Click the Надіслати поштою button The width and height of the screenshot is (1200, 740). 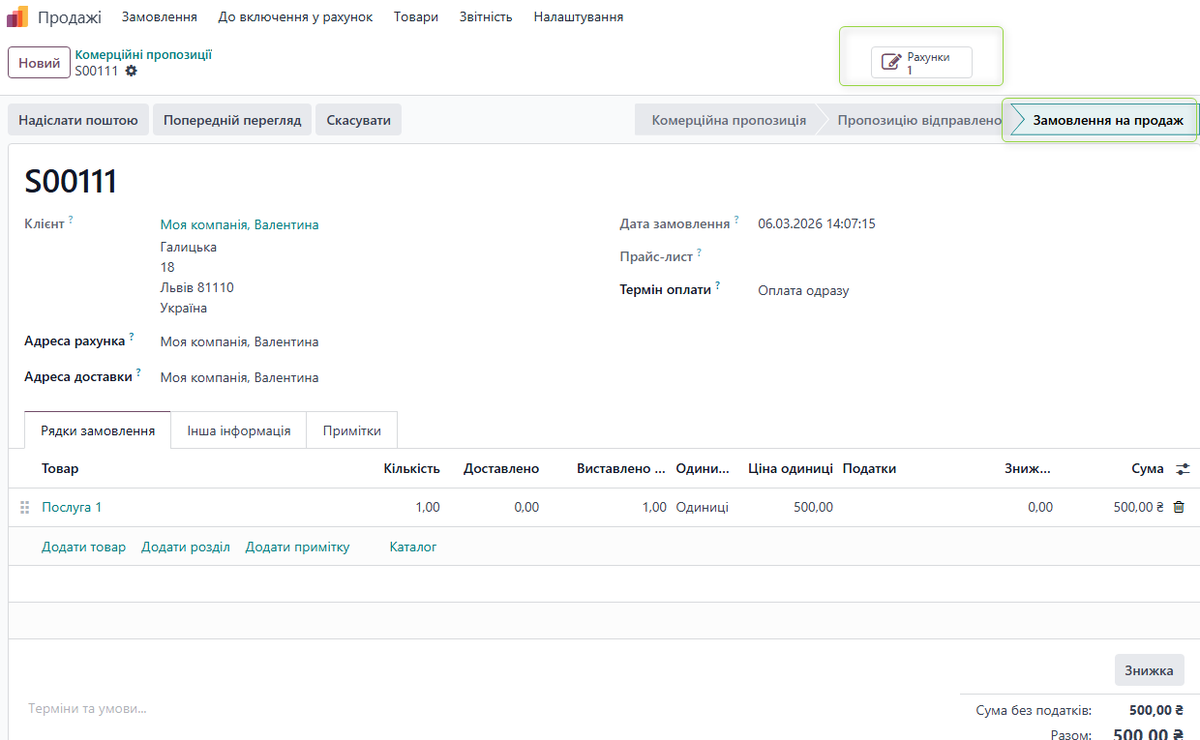point(78,120)
